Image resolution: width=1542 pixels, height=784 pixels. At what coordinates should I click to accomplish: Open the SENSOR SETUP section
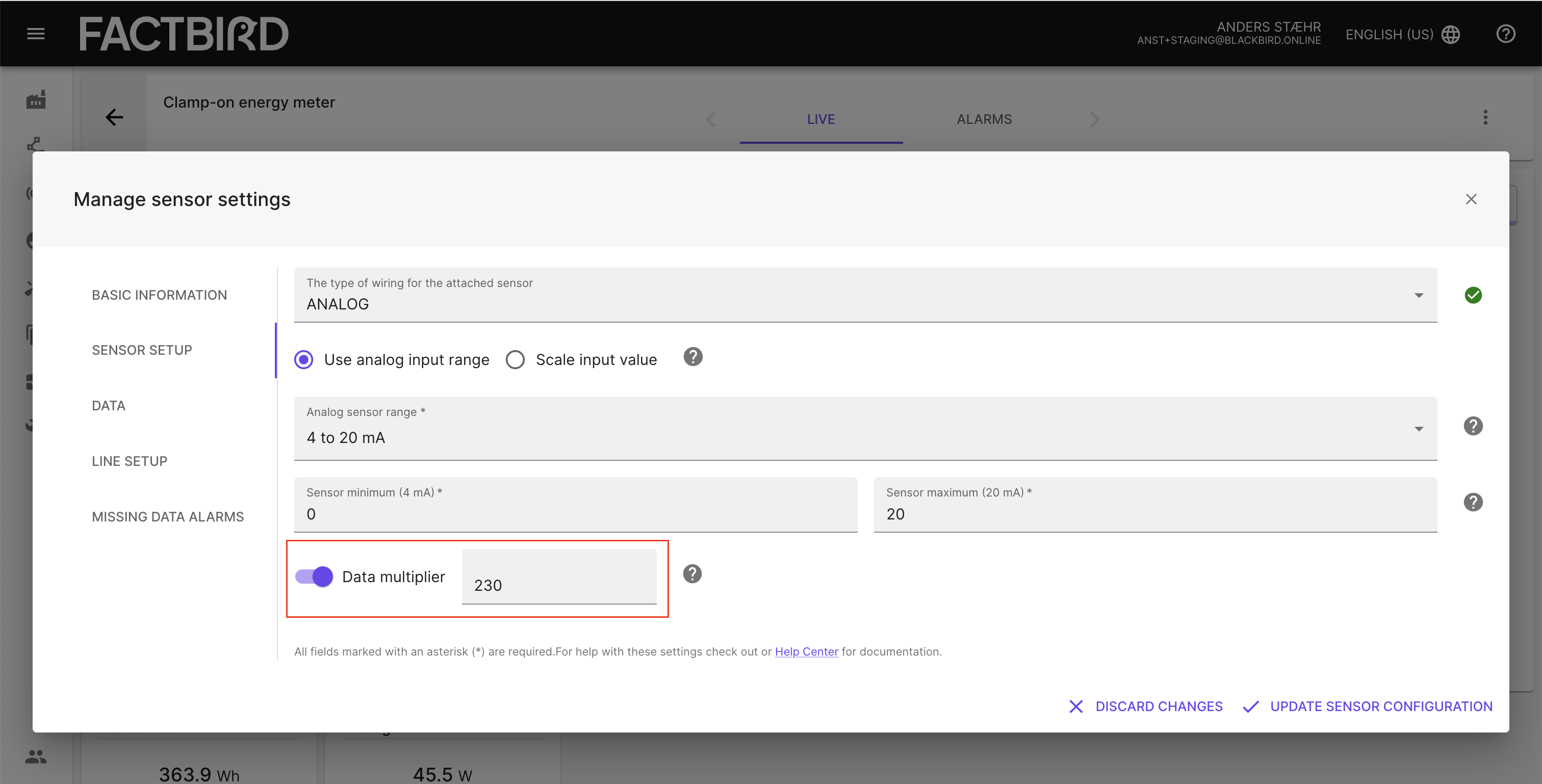(142, 350)
